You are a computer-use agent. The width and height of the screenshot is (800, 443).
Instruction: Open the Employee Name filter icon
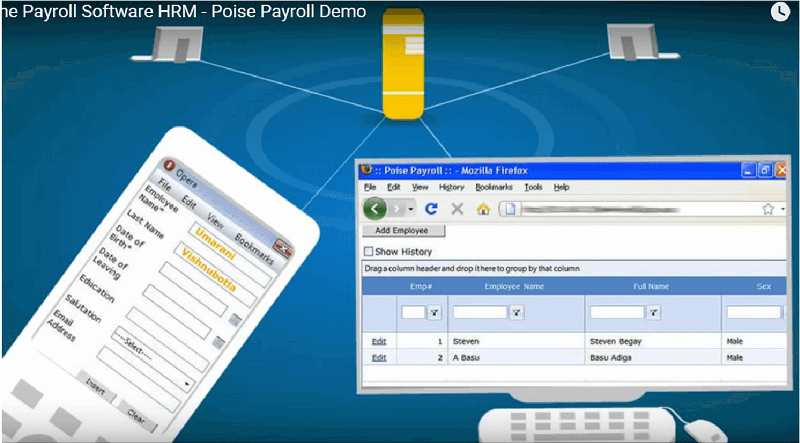pos(516,313)
